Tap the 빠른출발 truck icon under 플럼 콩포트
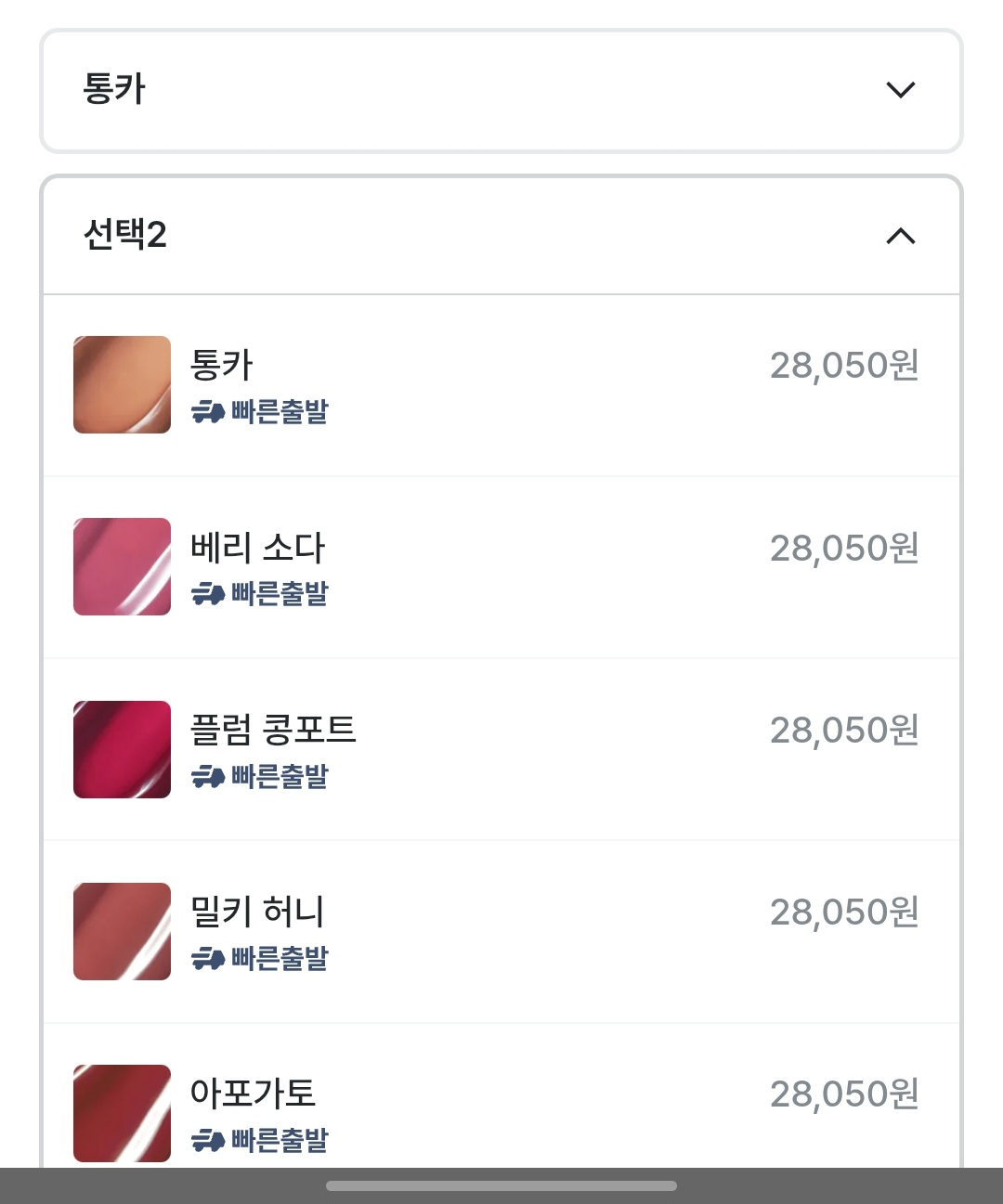This screenshot has height=1204, width=1003. (208, 776)
